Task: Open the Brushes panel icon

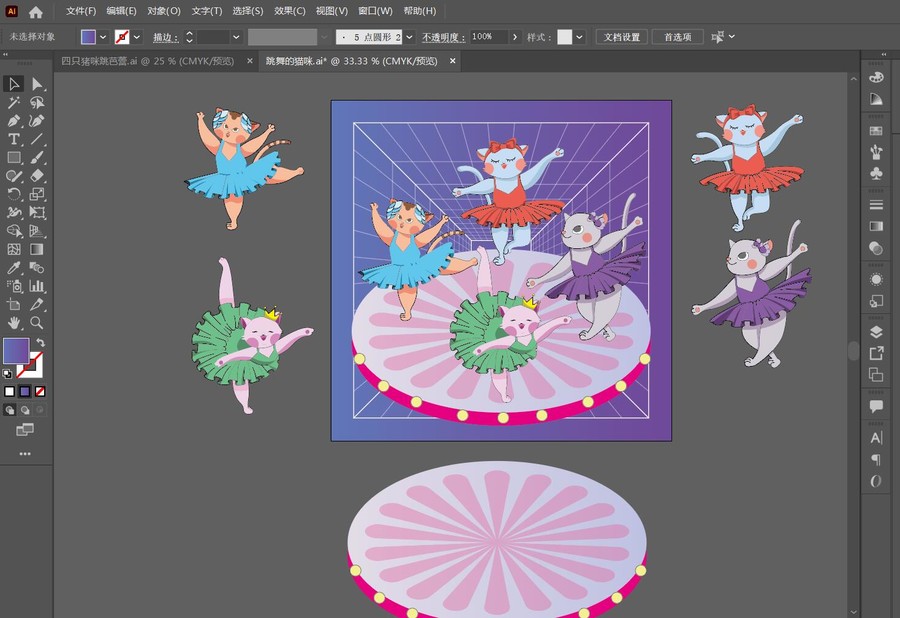Action: pyautogui.click(x=876, y=151)
